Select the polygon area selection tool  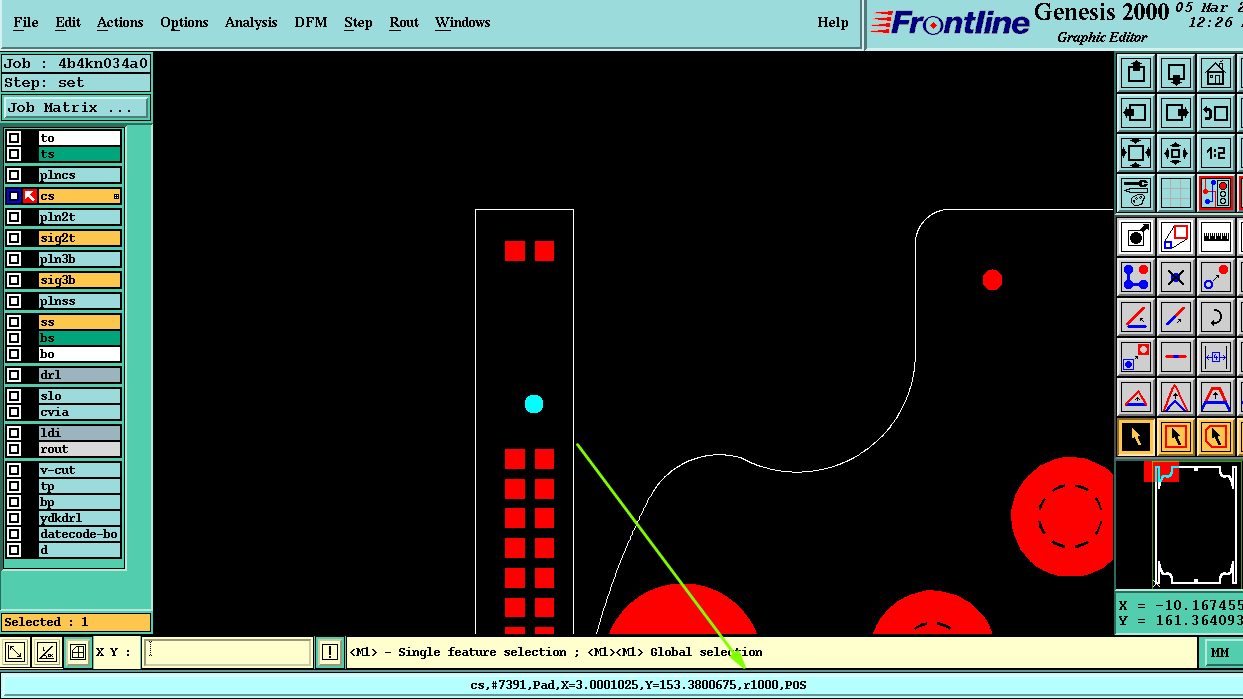click(1216, 437)
